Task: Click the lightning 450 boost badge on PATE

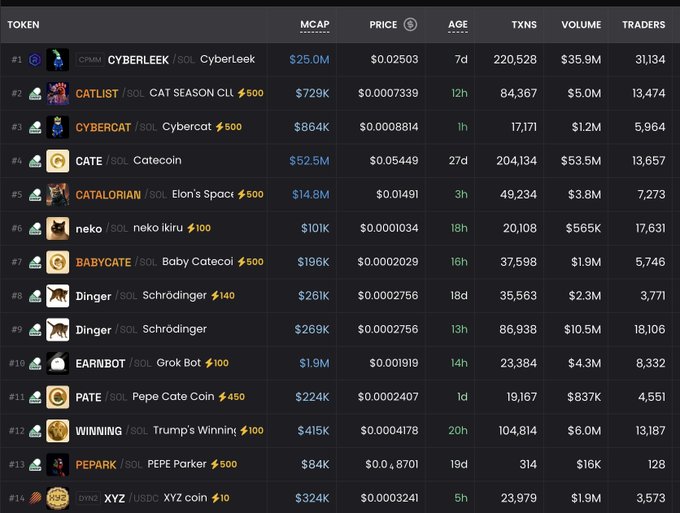Action: tap(231, 396)
